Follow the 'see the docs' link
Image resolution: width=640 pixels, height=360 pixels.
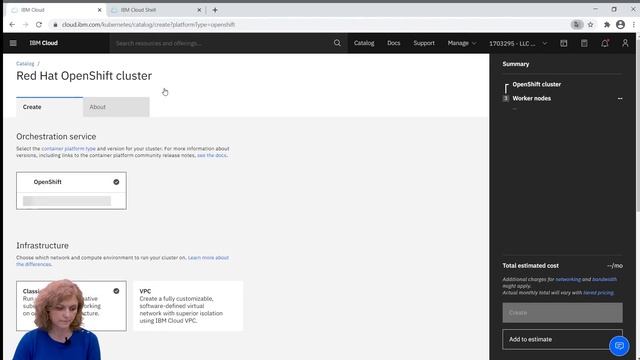[x=212, y=155]
